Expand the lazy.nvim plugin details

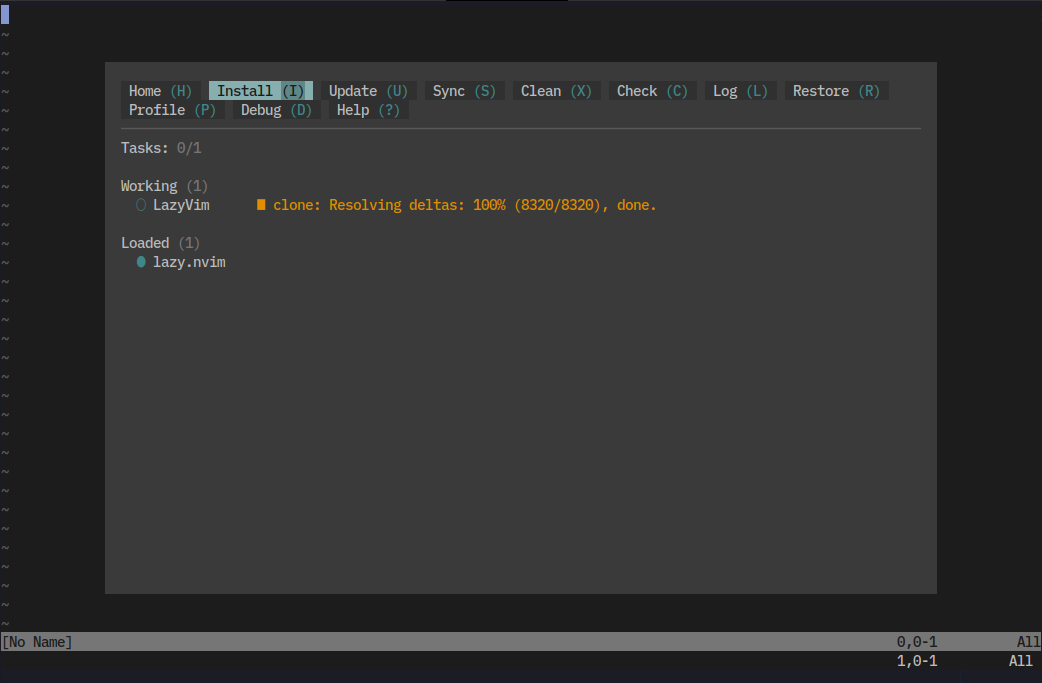click(x=189, y=262)
